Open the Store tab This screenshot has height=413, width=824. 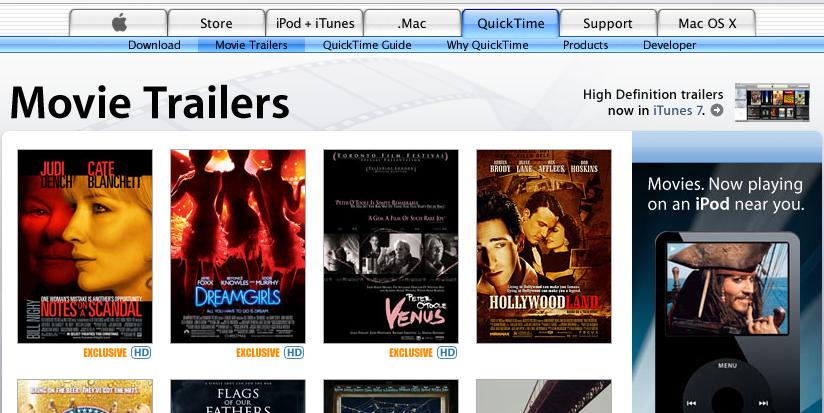(x=215, y=23)
